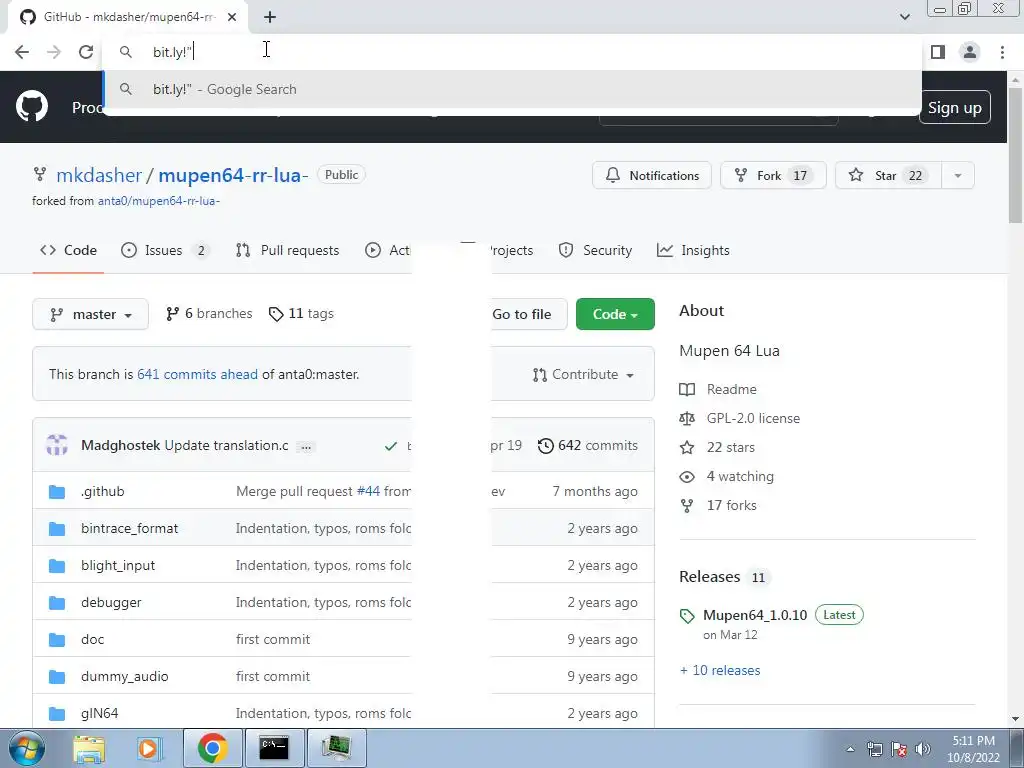This screenshot has width=1024, height=768.
Task: View 642 commits history
Action: [x=588, y=446]
